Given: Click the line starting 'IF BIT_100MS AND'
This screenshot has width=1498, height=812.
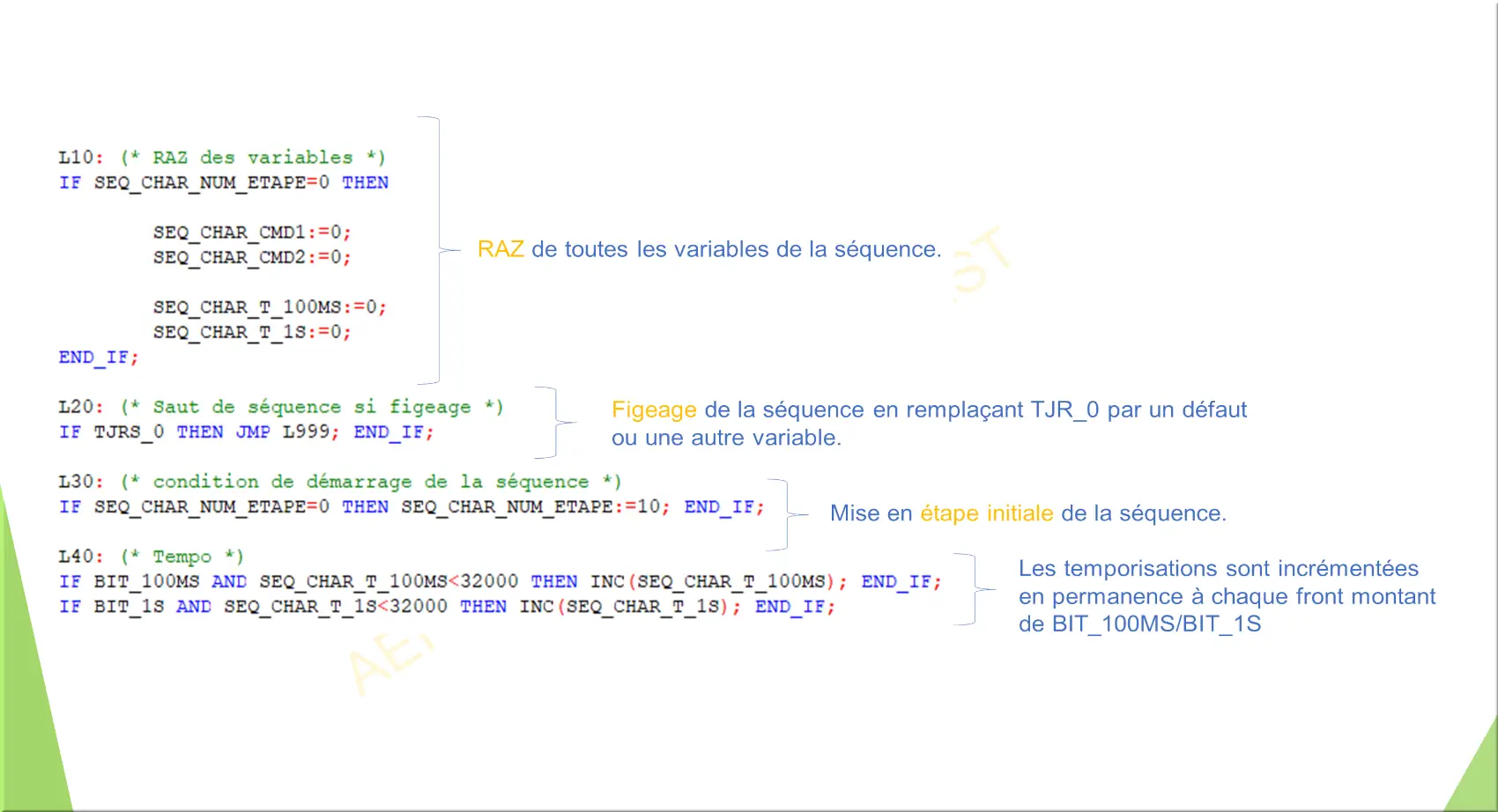Looking at the screenshot, I should coord(500,581).
